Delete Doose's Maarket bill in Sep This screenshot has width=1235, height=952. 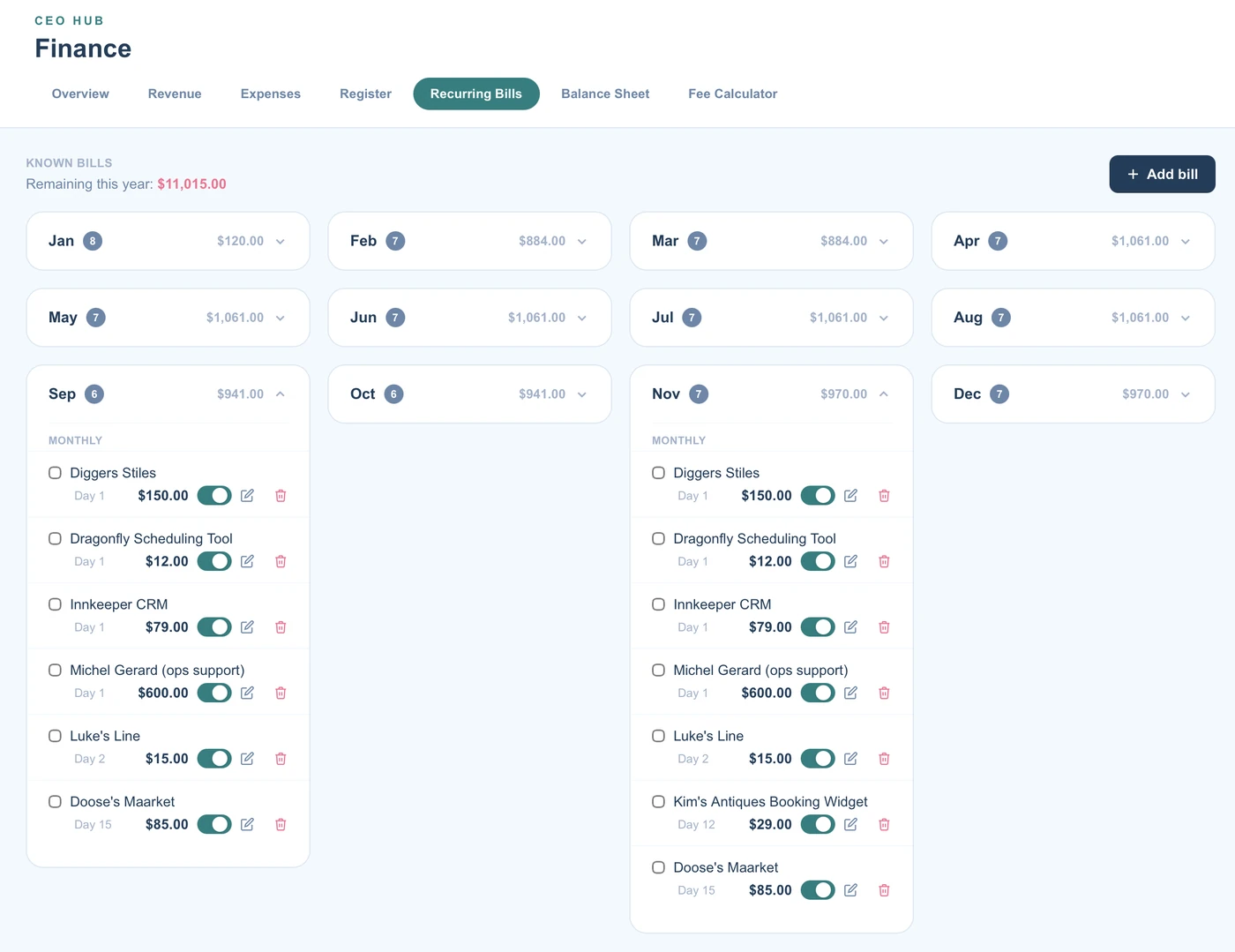[281, 824]
